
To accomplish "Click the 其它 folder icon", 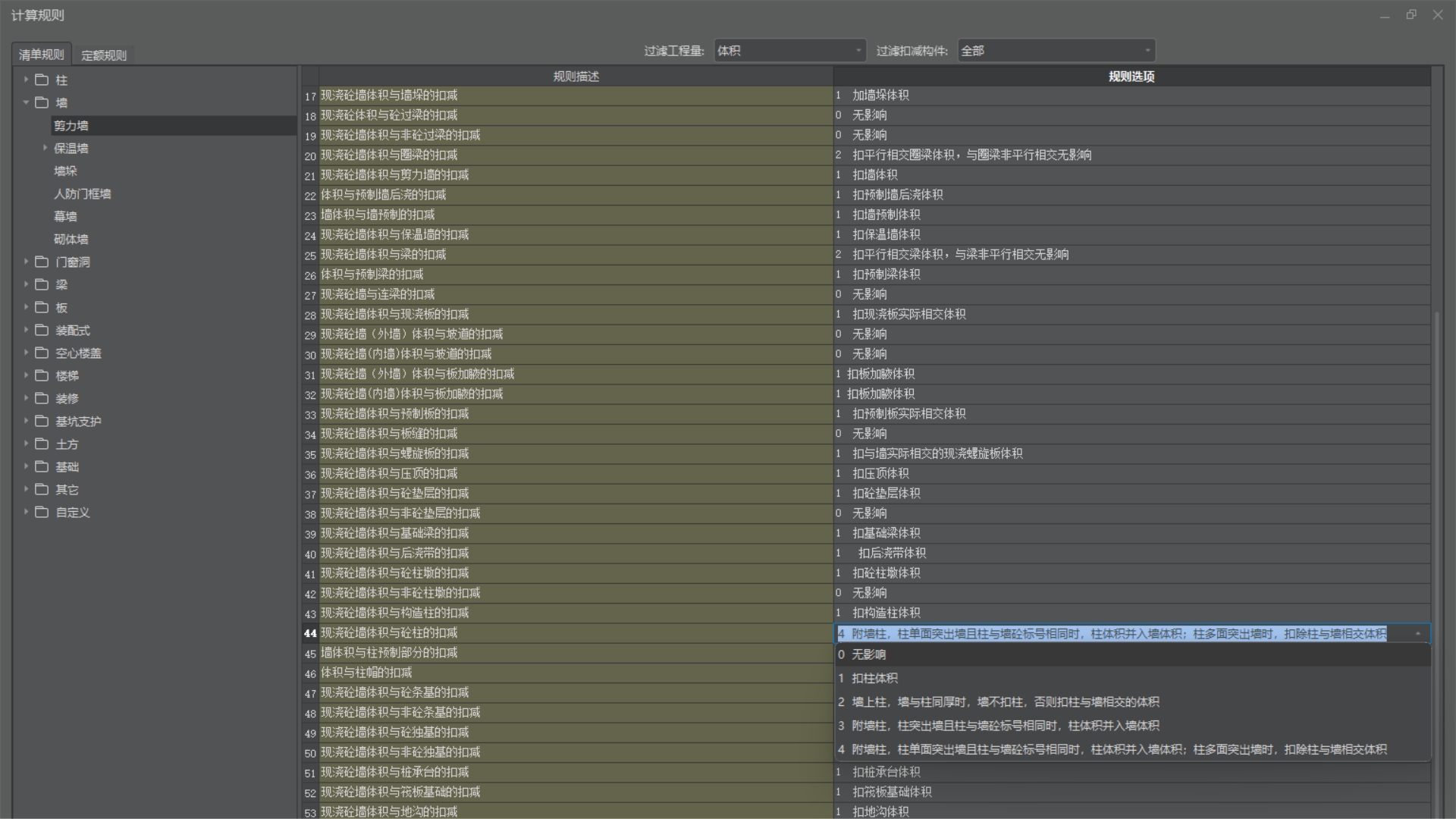I will pos(42,489).
